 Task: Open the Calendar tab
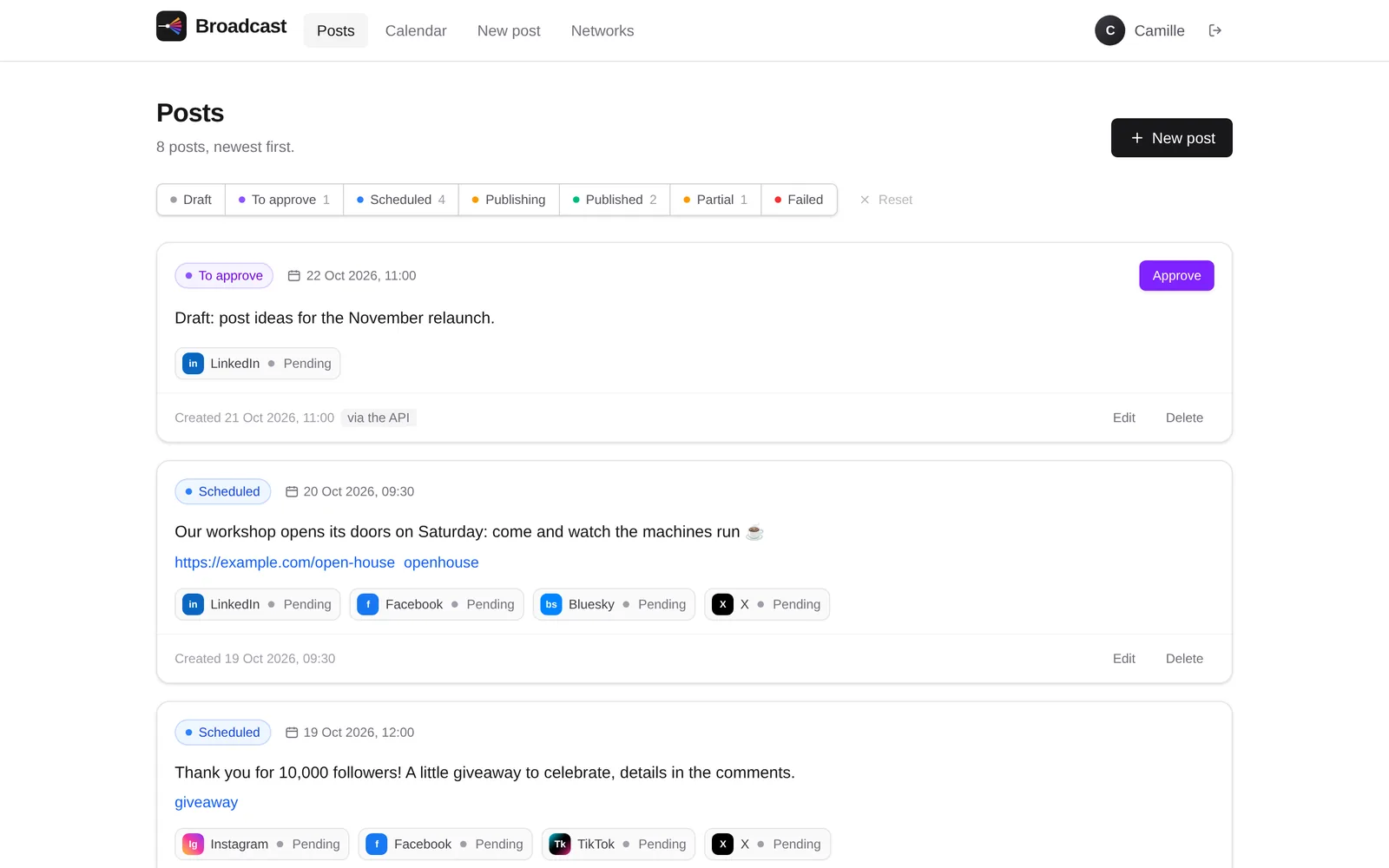point(416,30)
